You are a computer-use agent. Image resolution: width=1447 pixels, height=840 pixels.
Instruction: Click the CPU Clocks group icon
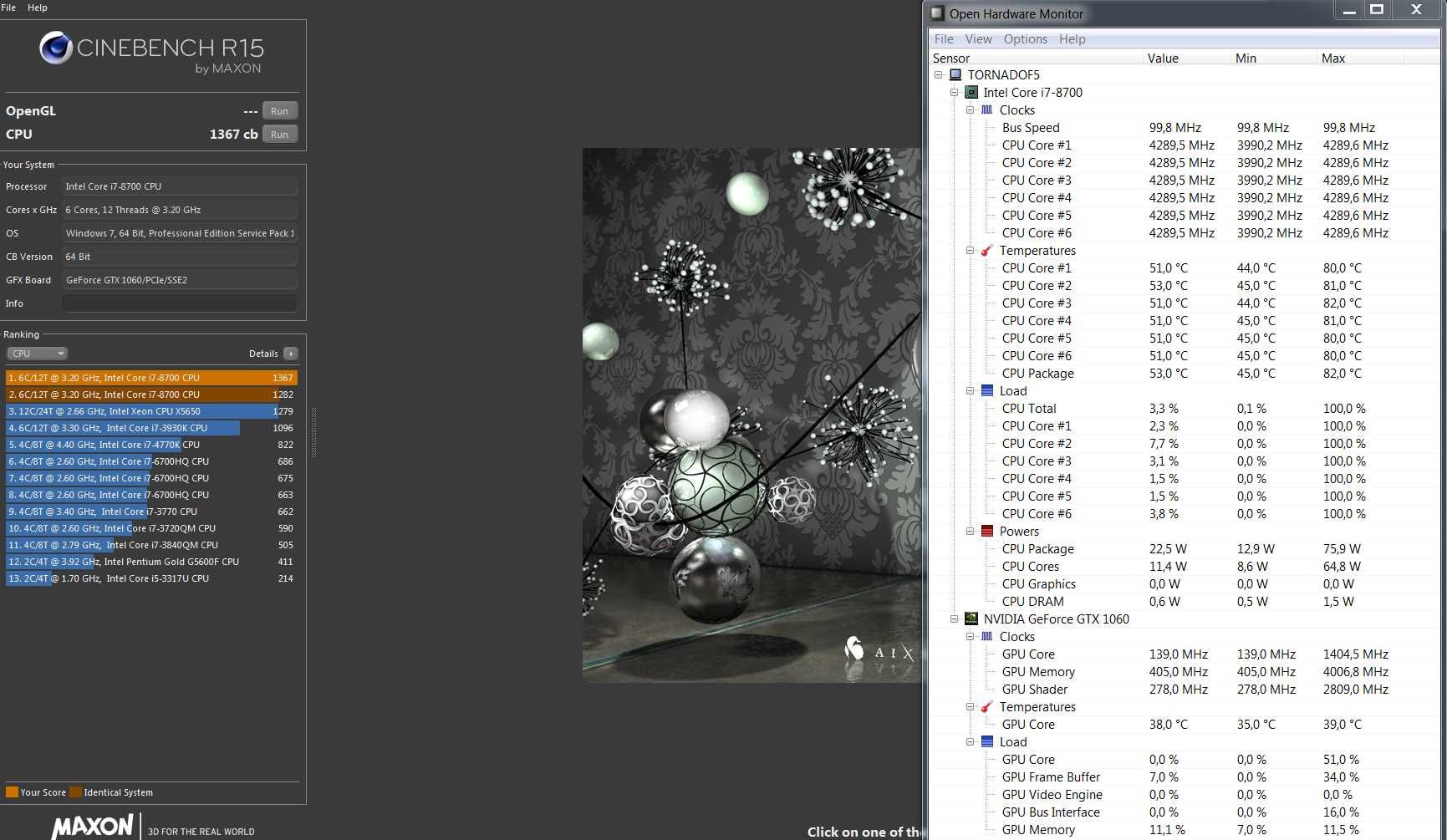[987, 110]
